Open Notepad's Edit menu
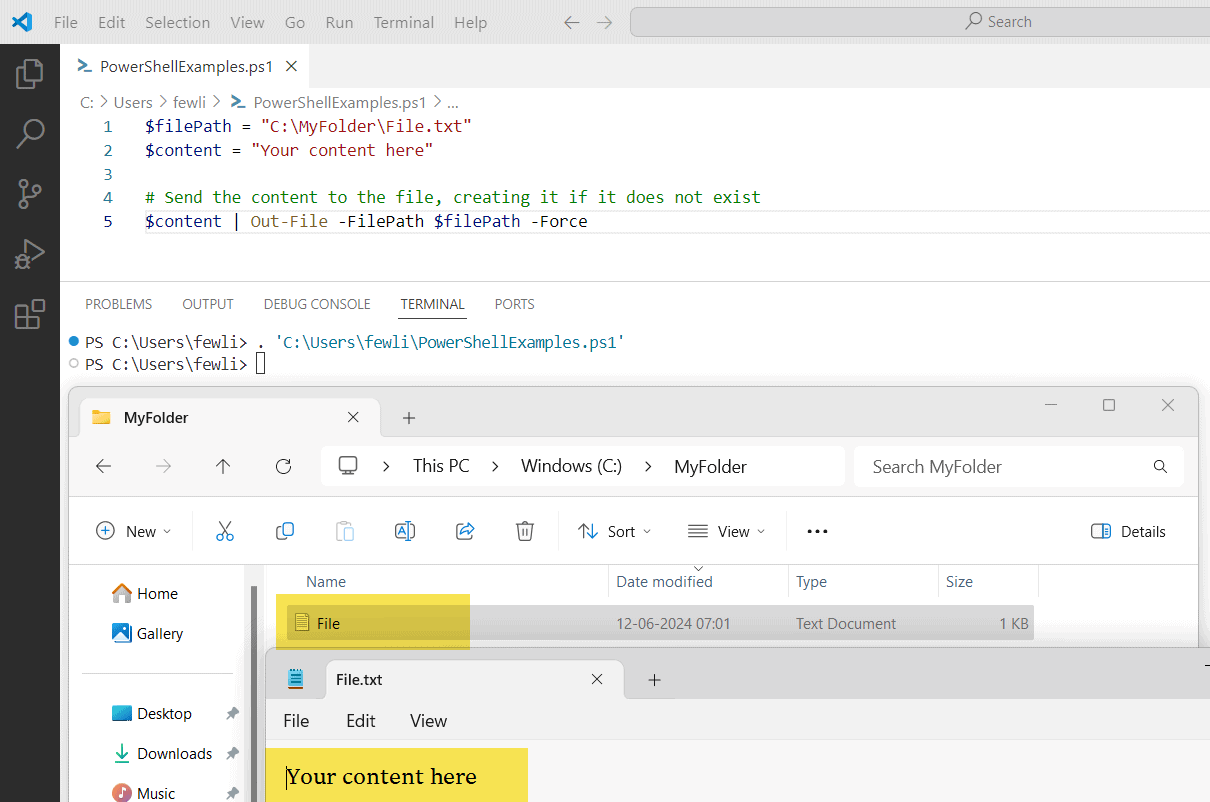The width and height of the screenshot is (1210, 802). [360, 720]
